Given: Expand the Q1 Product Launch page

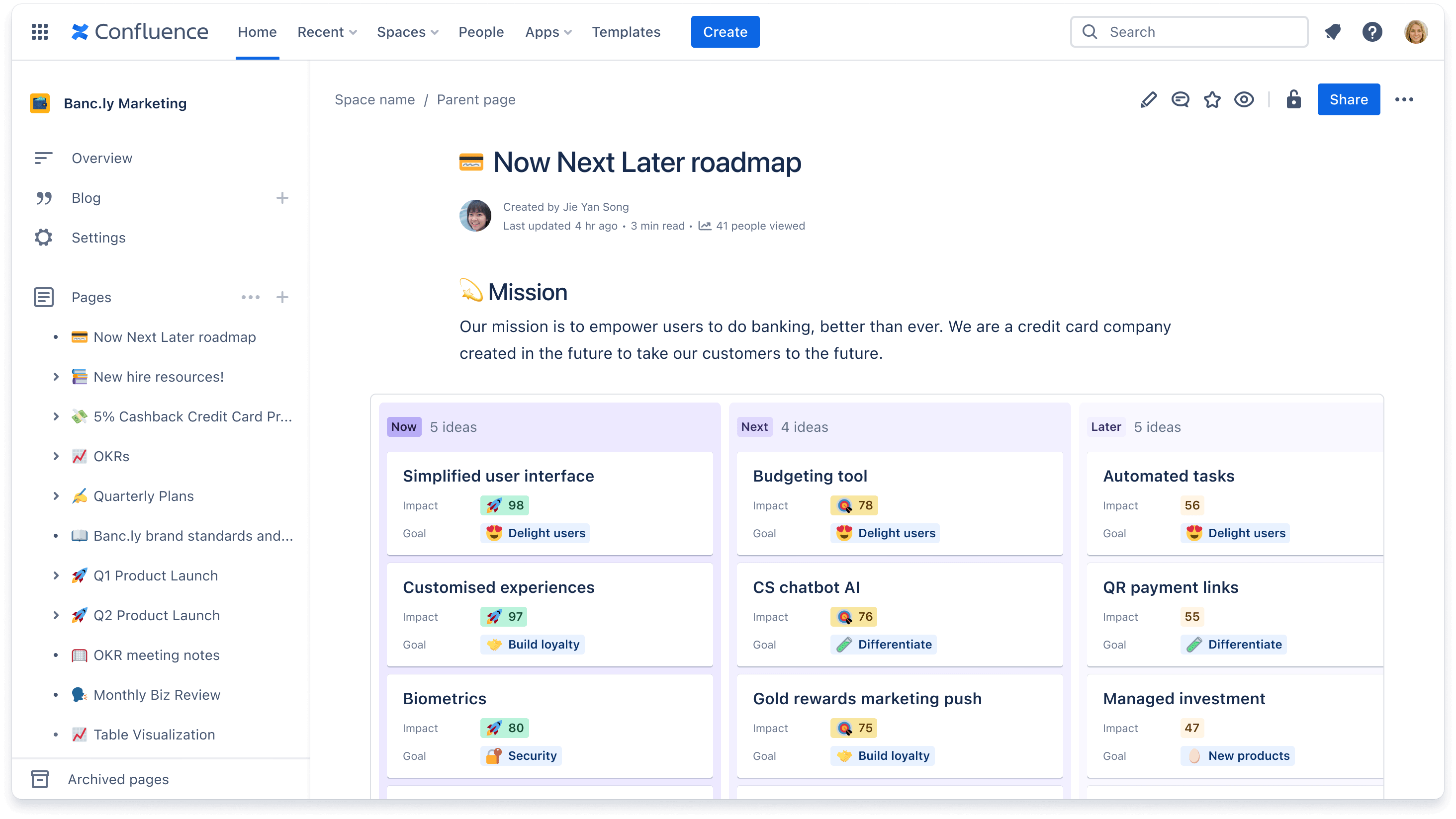Looking at the screenshot, I should tap(55, 575).
